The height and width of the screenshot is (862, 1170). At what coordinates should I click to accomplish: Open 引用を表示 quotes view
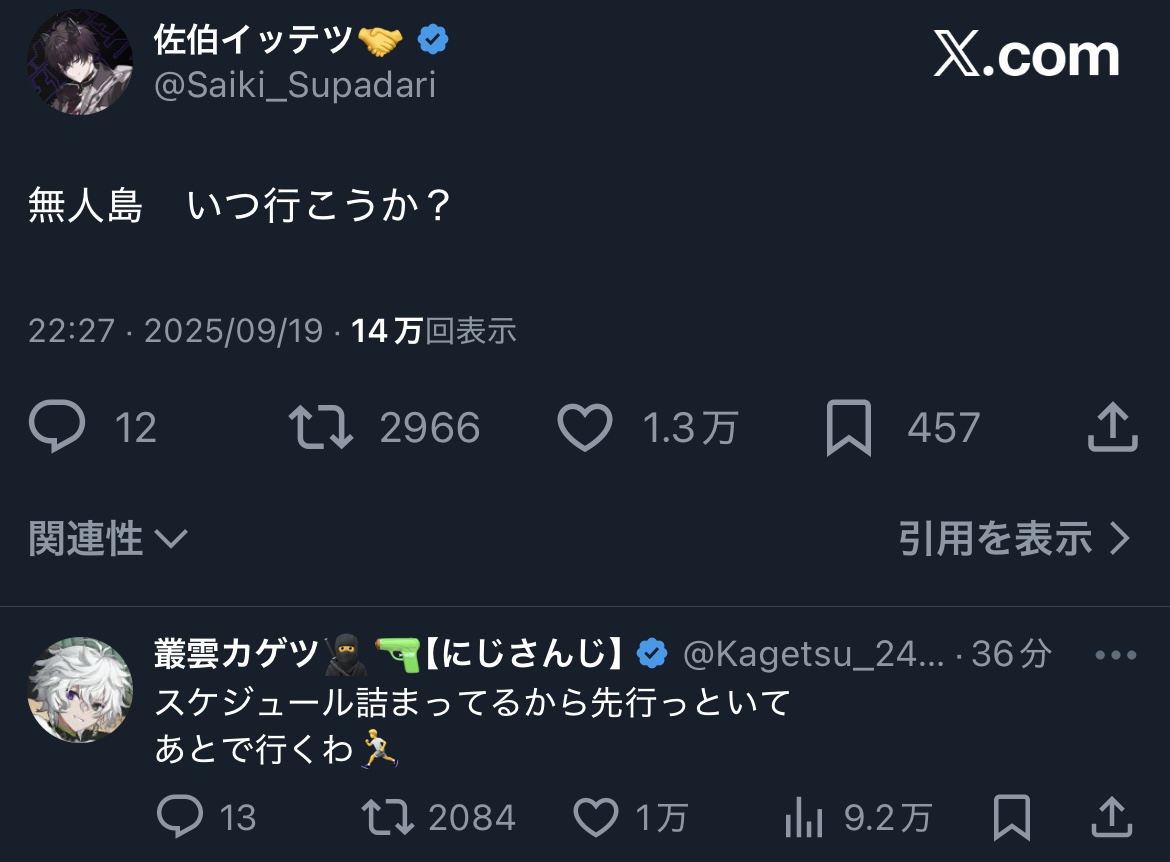coord(1013,540)
